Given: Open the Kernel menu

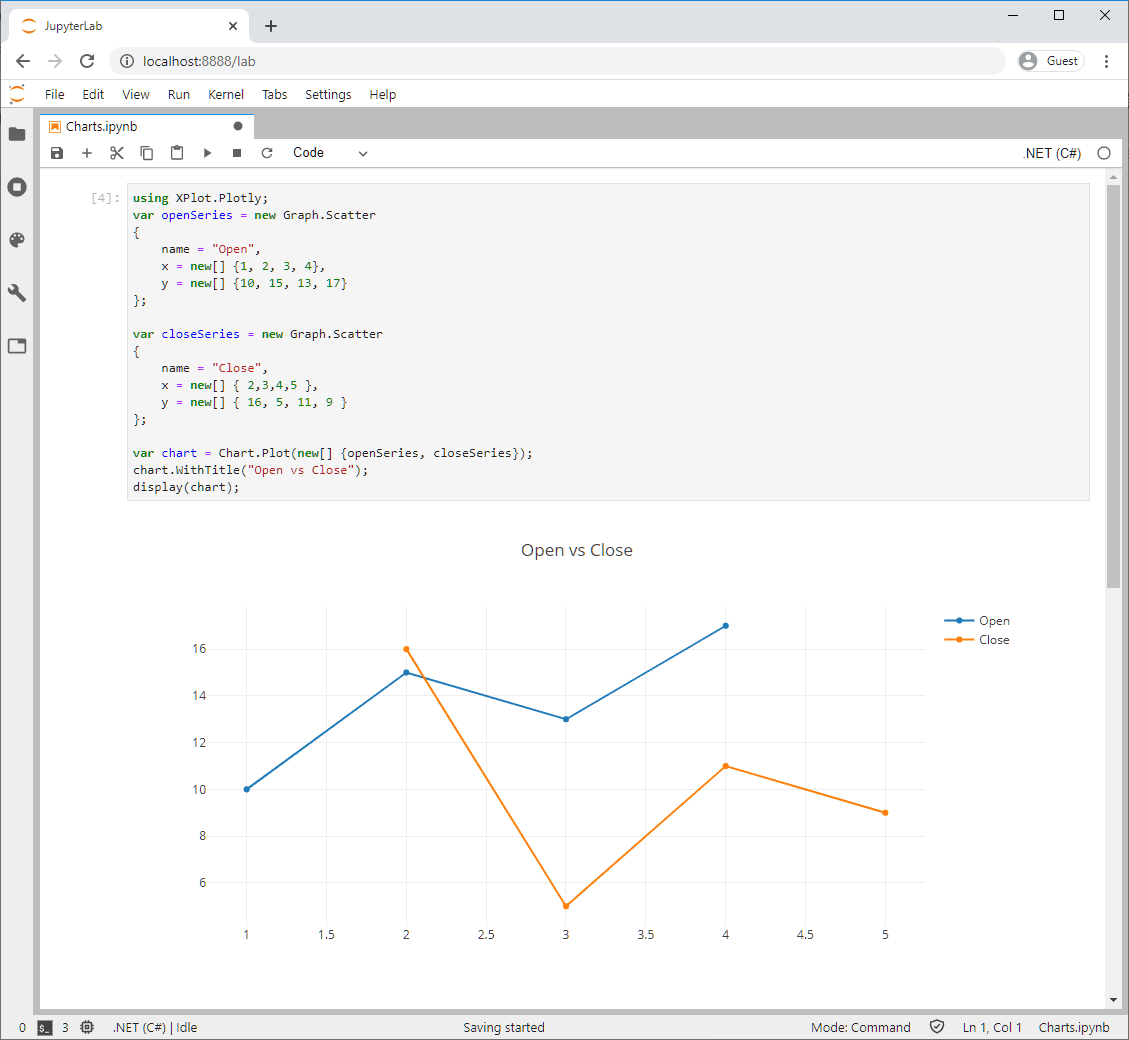Looking at the screenshot, I should click(225, 94).
